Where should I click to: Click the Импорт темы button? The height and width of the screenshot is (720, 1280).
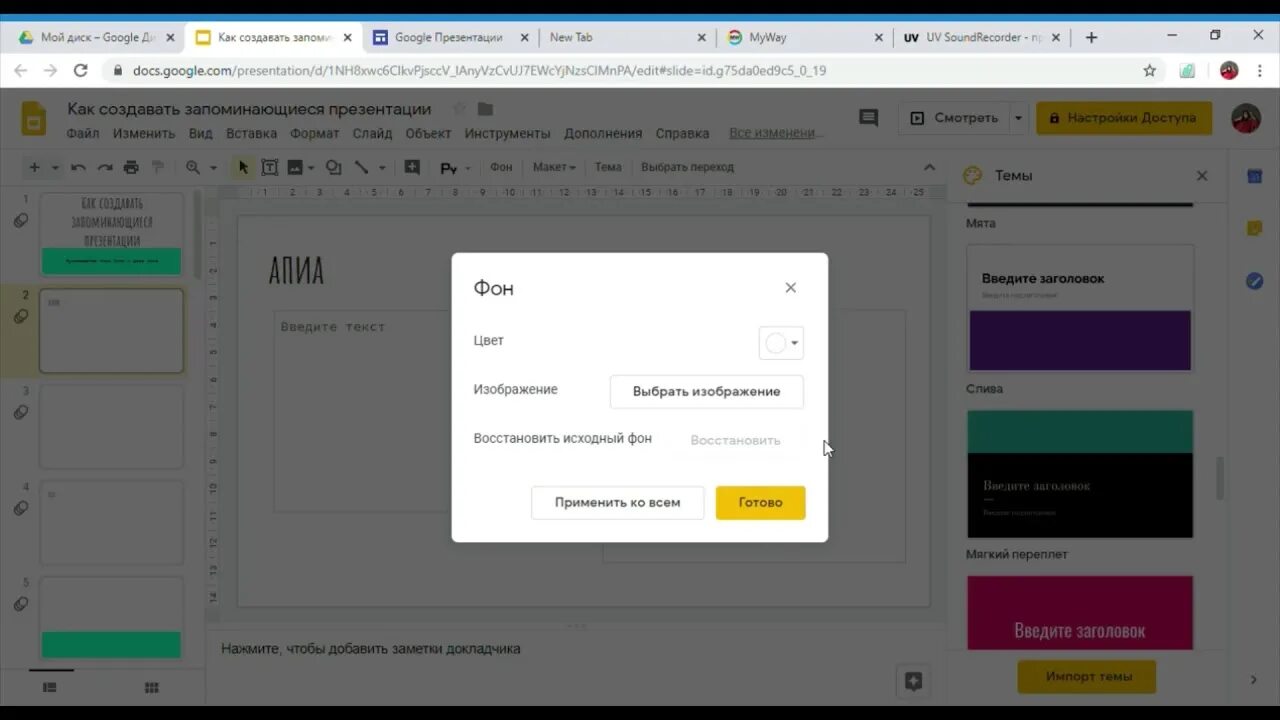click(1087, 676)
